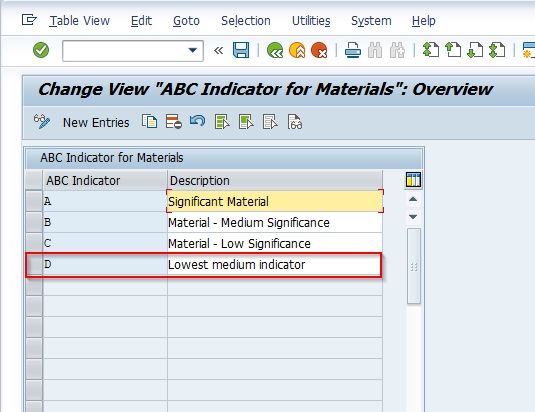The width and height of the screenshot is (535, 412).
Task: Toggle the display/change glasses pencil icon
Action: 42,122
